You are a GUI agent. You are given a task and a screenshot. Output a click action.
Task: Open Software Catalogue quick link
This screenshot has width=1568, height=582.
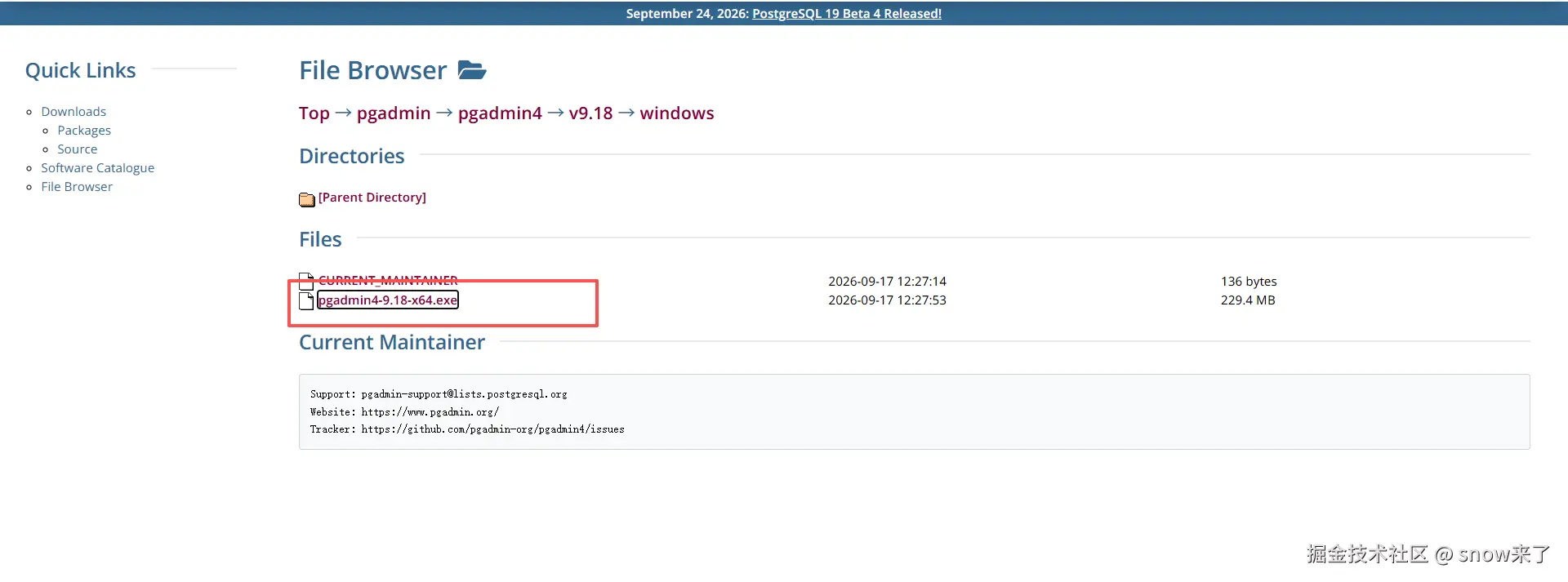pyautogui.click(x=97, y=167)
